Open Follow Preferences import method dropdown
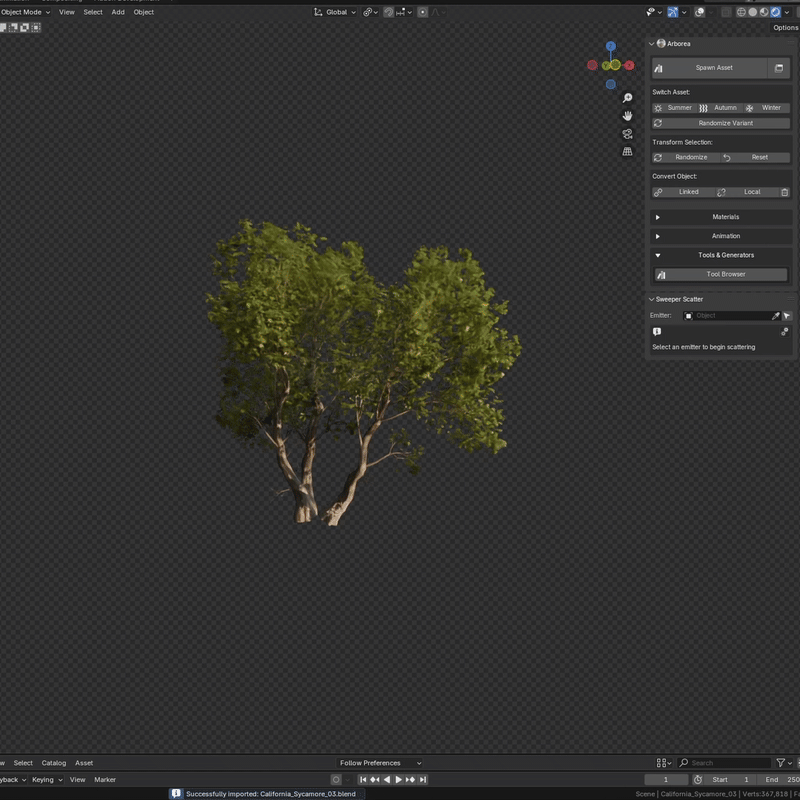 [380, 763]
